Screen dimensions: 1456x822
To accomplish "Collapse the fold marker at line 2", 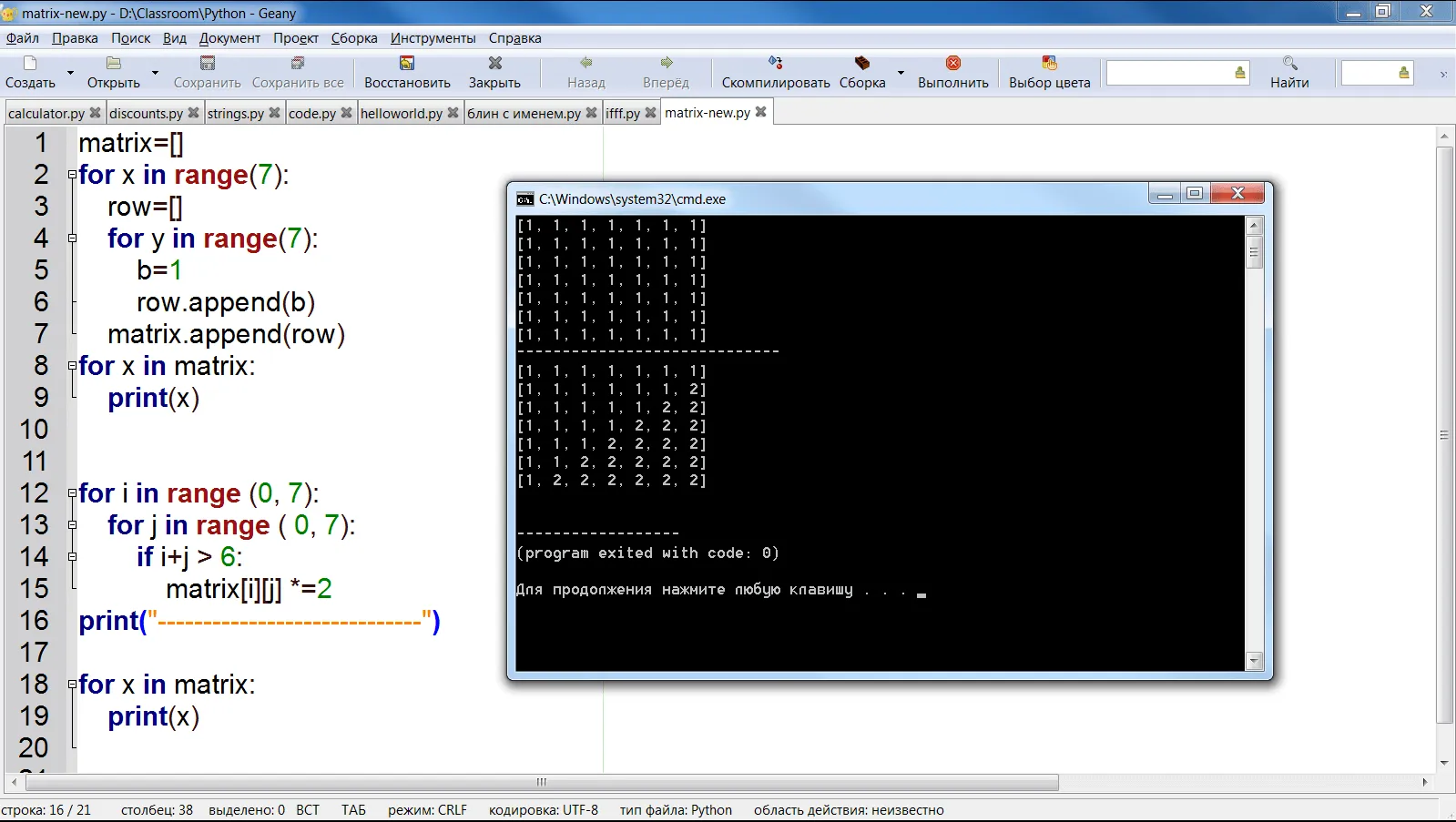I will point(72,175).
